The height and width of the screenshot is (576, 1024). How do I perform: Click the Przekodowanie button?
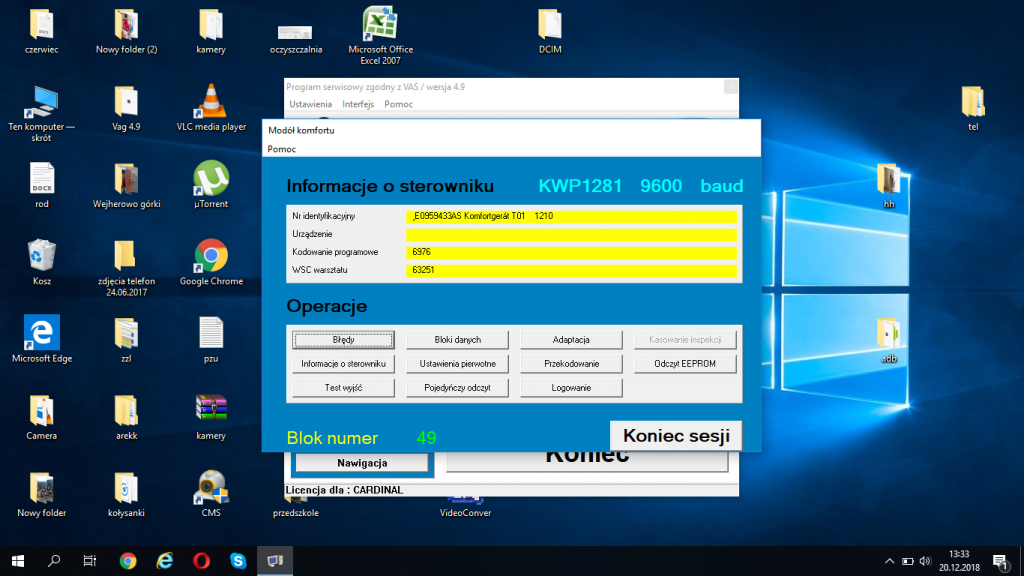click(571, 364)
